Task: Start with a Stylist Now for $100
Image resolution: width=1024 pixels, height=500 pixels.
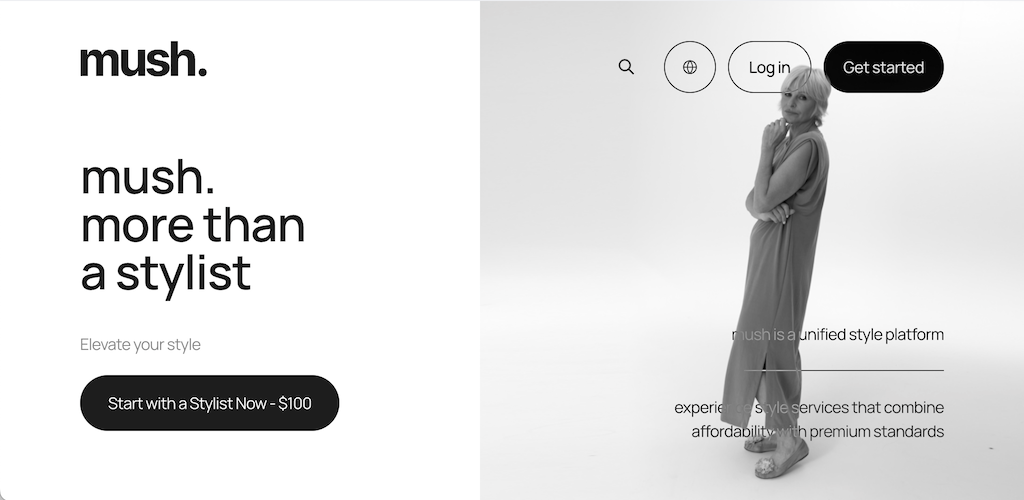Action: (x=210, y=403)
